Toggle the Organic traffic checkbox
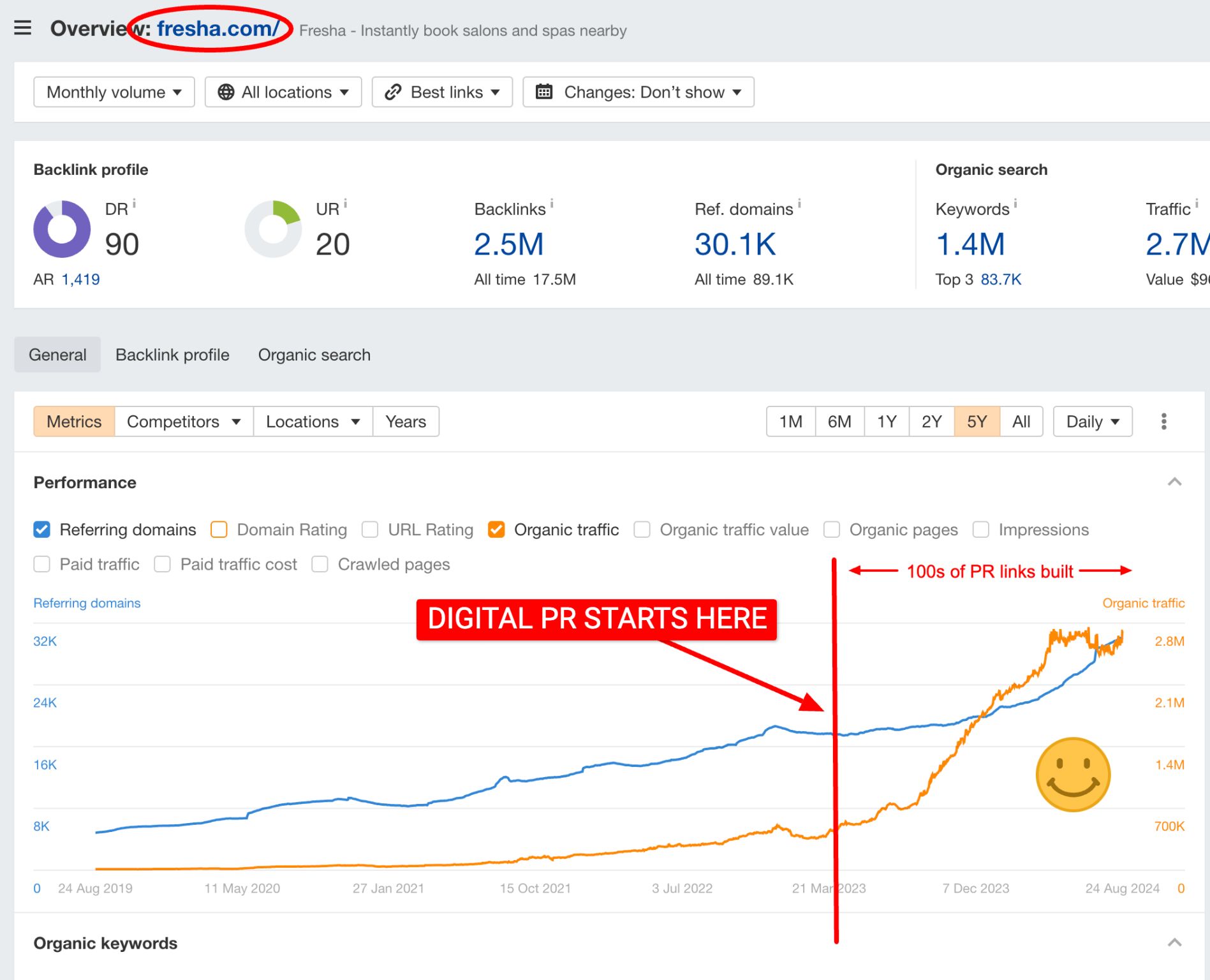 pyautogui.click(x=496, y=530)
